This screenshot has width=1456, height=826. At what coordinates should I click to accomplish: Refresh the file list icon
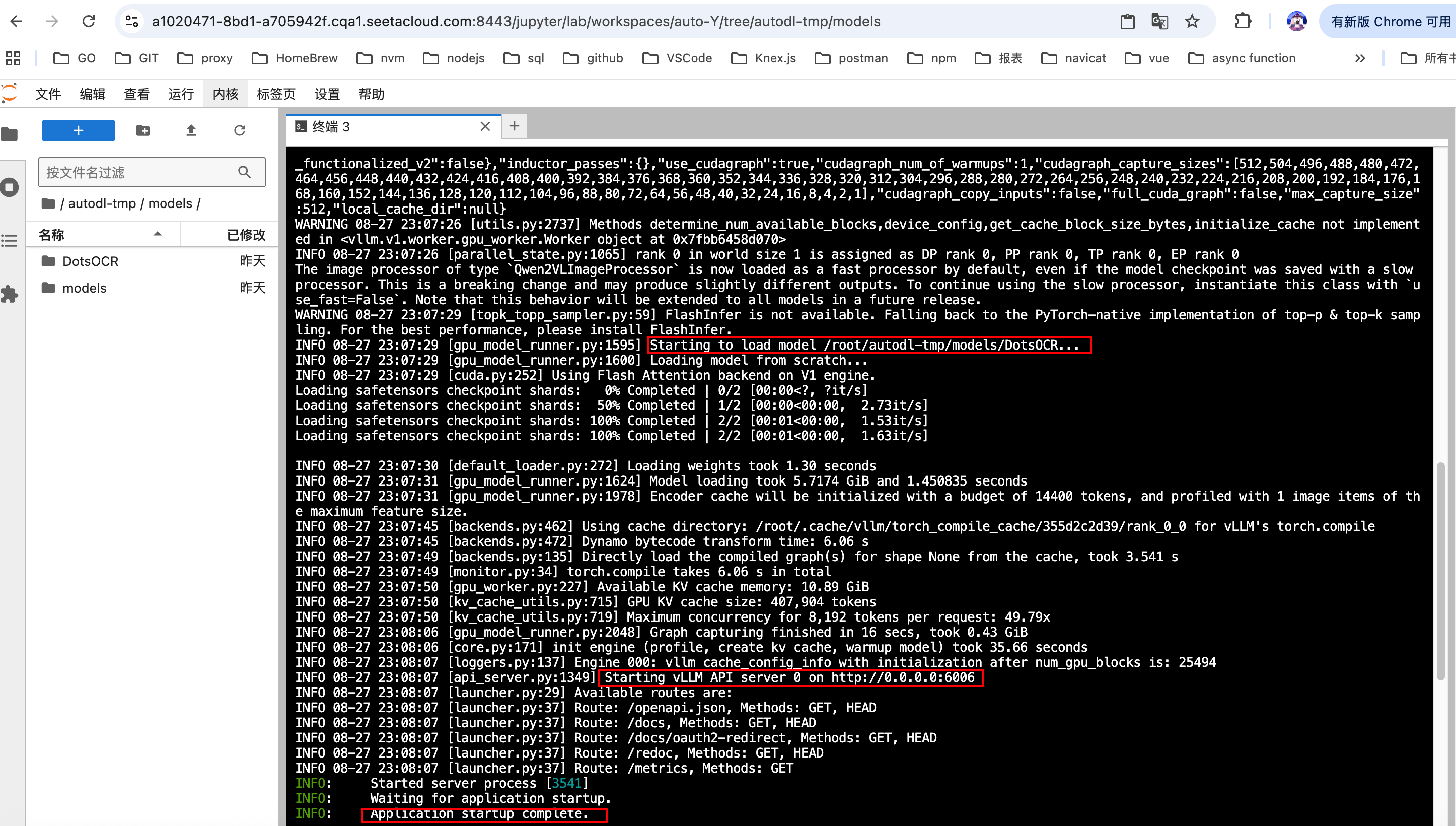[x=240, y=130]
